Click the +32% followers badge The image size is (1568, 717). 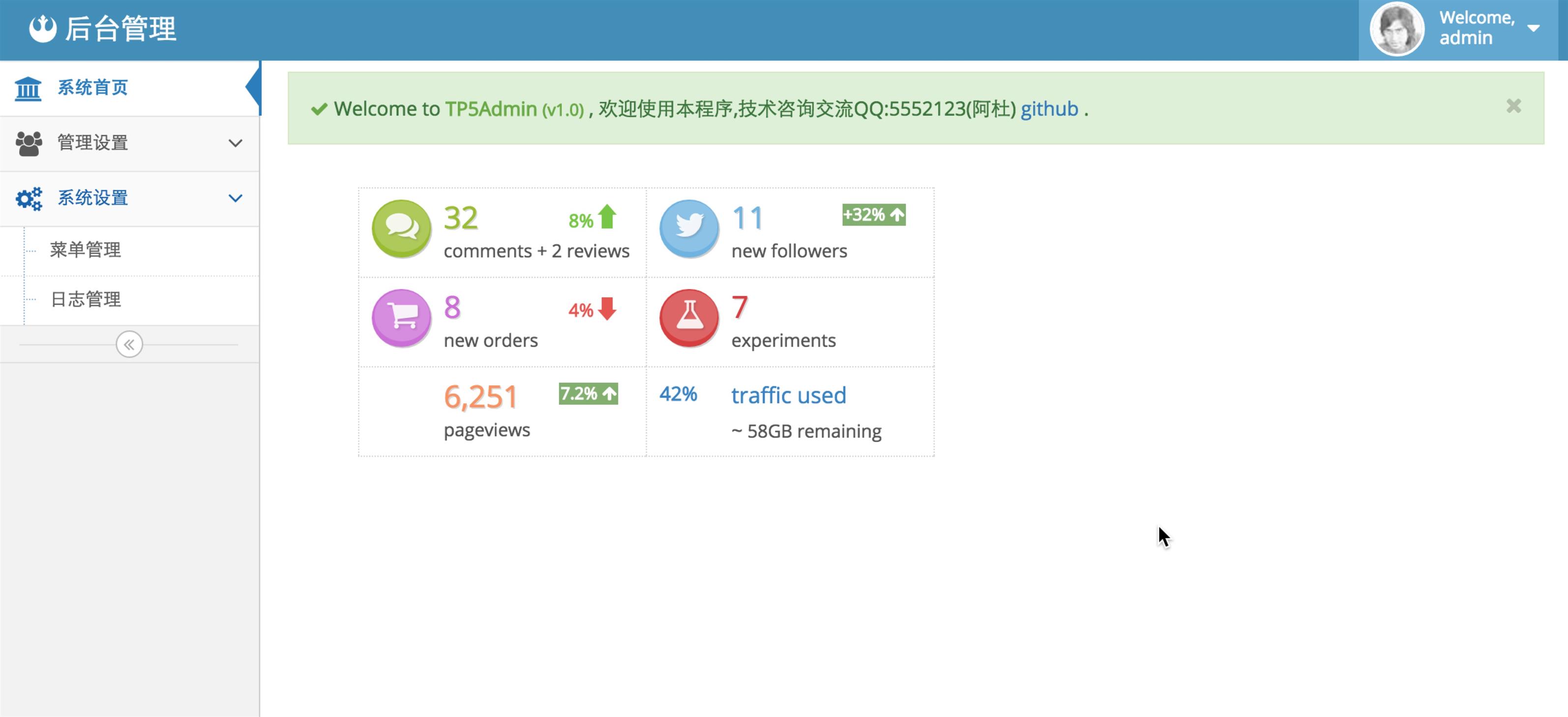(873, 215)
